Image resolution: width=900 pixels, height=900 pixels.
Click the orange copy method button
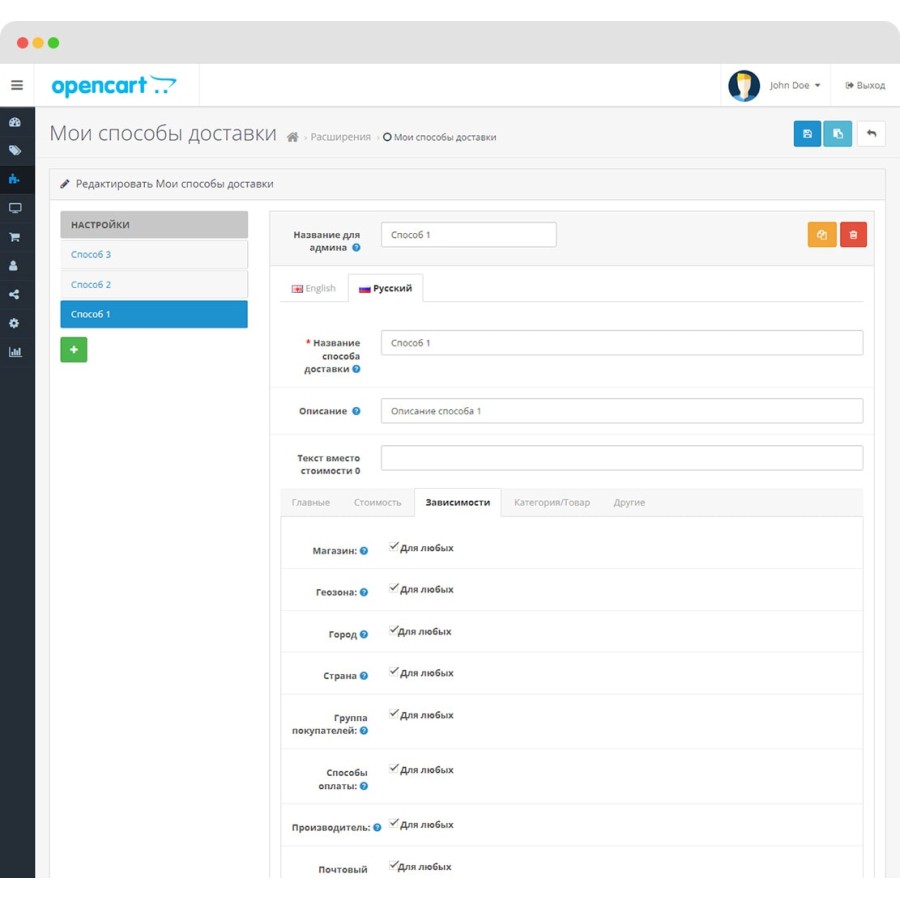[822, 235]
